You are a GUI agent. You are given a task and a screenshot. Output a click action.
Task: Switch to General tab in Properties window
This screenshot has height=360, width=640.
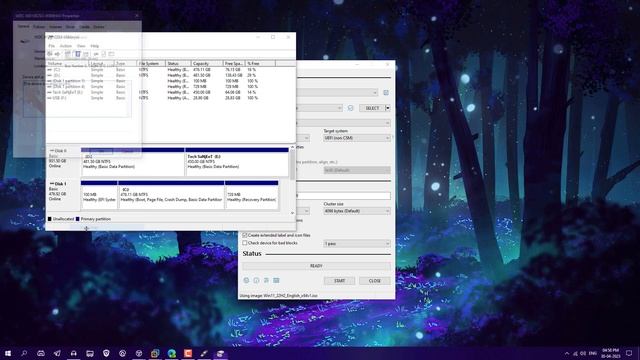coord(24,27)
